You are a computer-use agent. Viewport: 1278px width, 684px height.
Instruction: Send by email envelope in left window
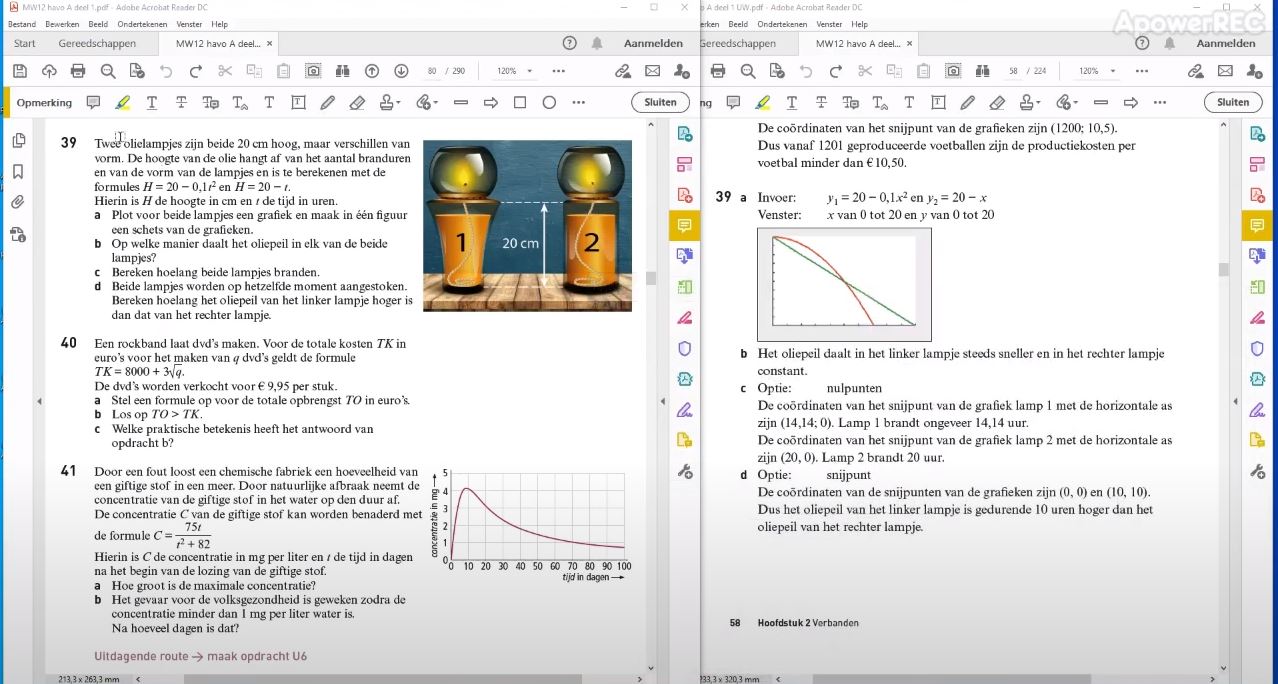coord(652,71)
